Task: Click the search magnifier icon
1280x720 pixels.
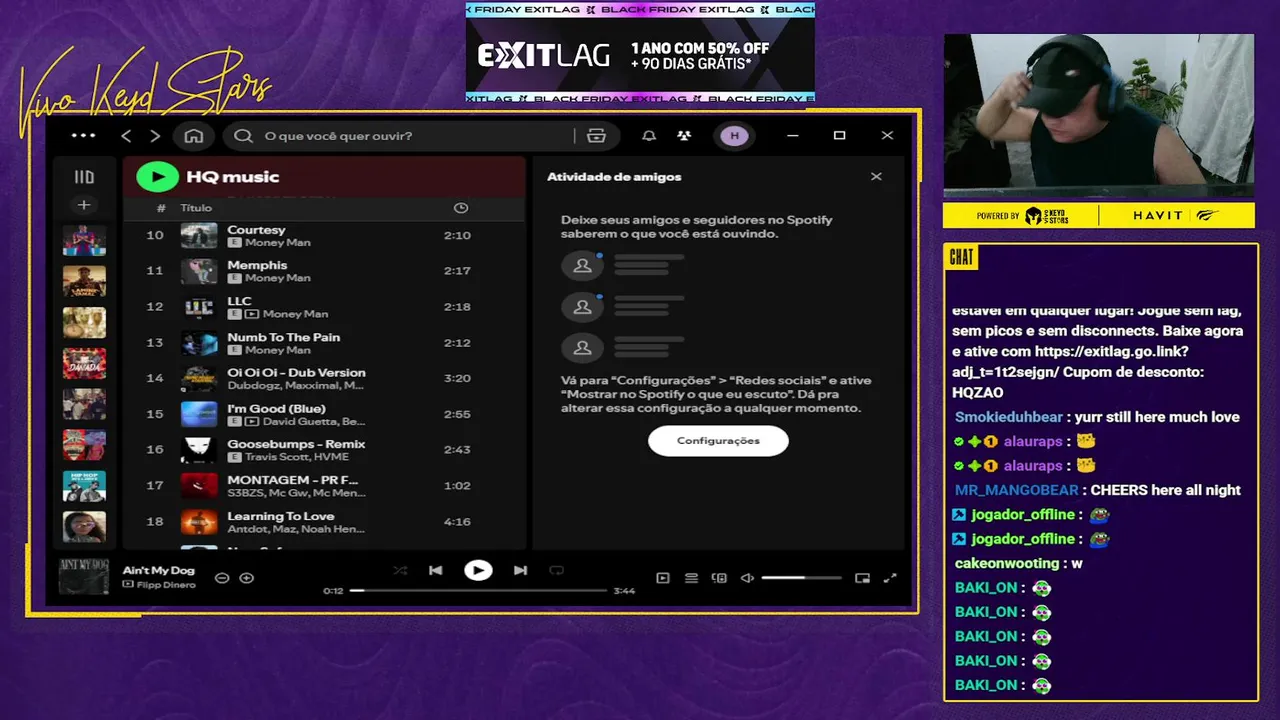Action: coord(244,136)
